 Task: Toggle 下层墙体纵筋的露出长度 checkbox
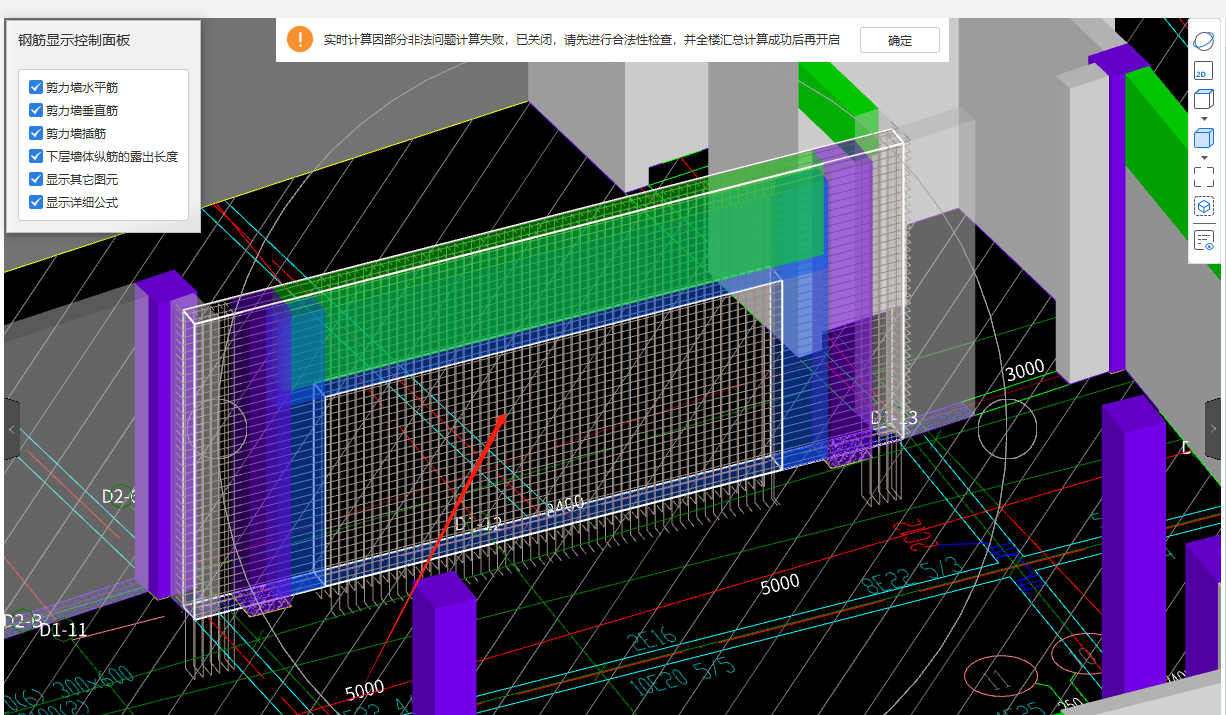pyautogui.click(x=36, y=156)
